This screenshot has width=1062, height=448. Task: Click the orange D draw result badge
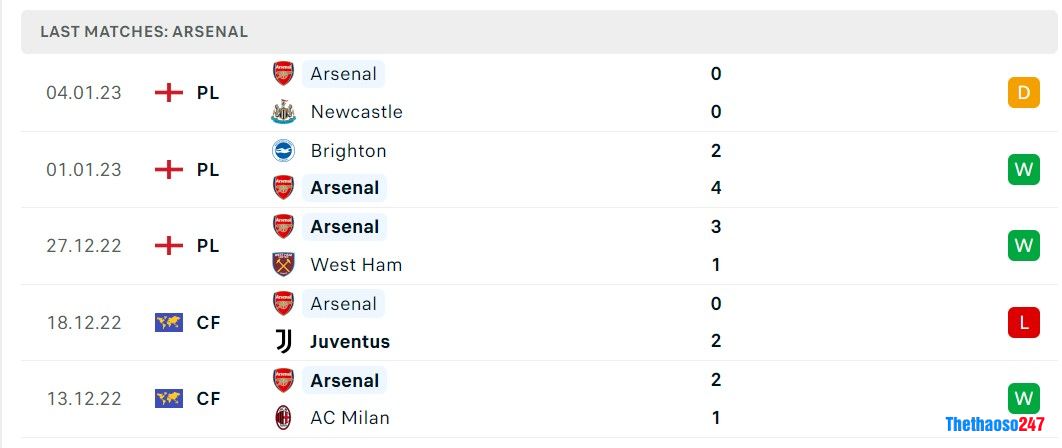(x=1023, y=93)
